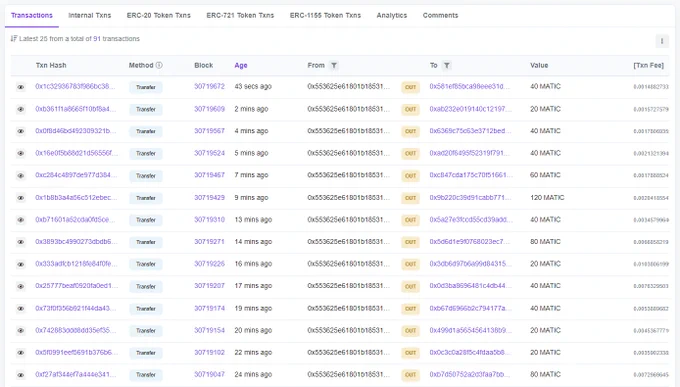The image size is (680, 387).
Task: Click the Value column header
Action: [539, 66]
